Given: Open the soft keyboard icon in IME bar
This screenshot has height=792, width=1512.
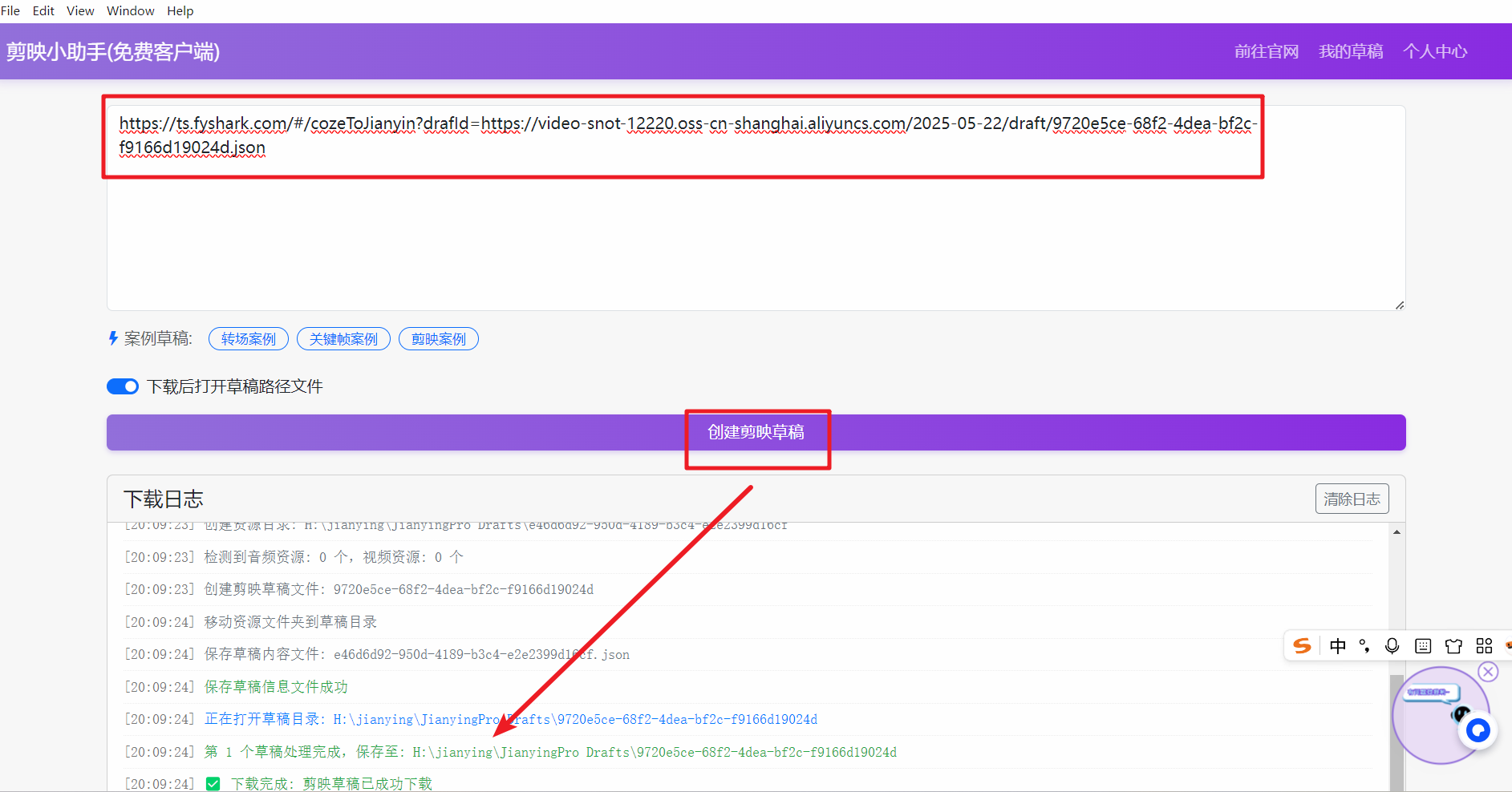Looking at the screenshot, I should pyautogui.click(x=1423, y=646).
